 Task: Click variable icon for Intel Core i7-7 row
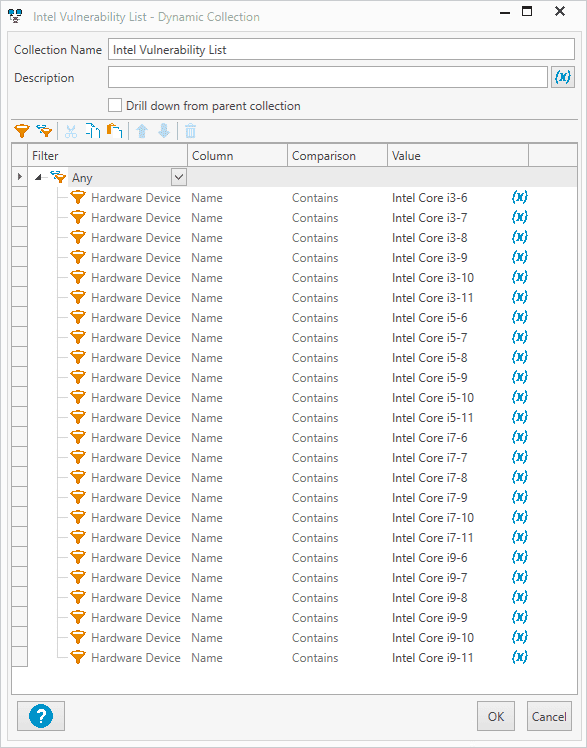click(519, 457)
